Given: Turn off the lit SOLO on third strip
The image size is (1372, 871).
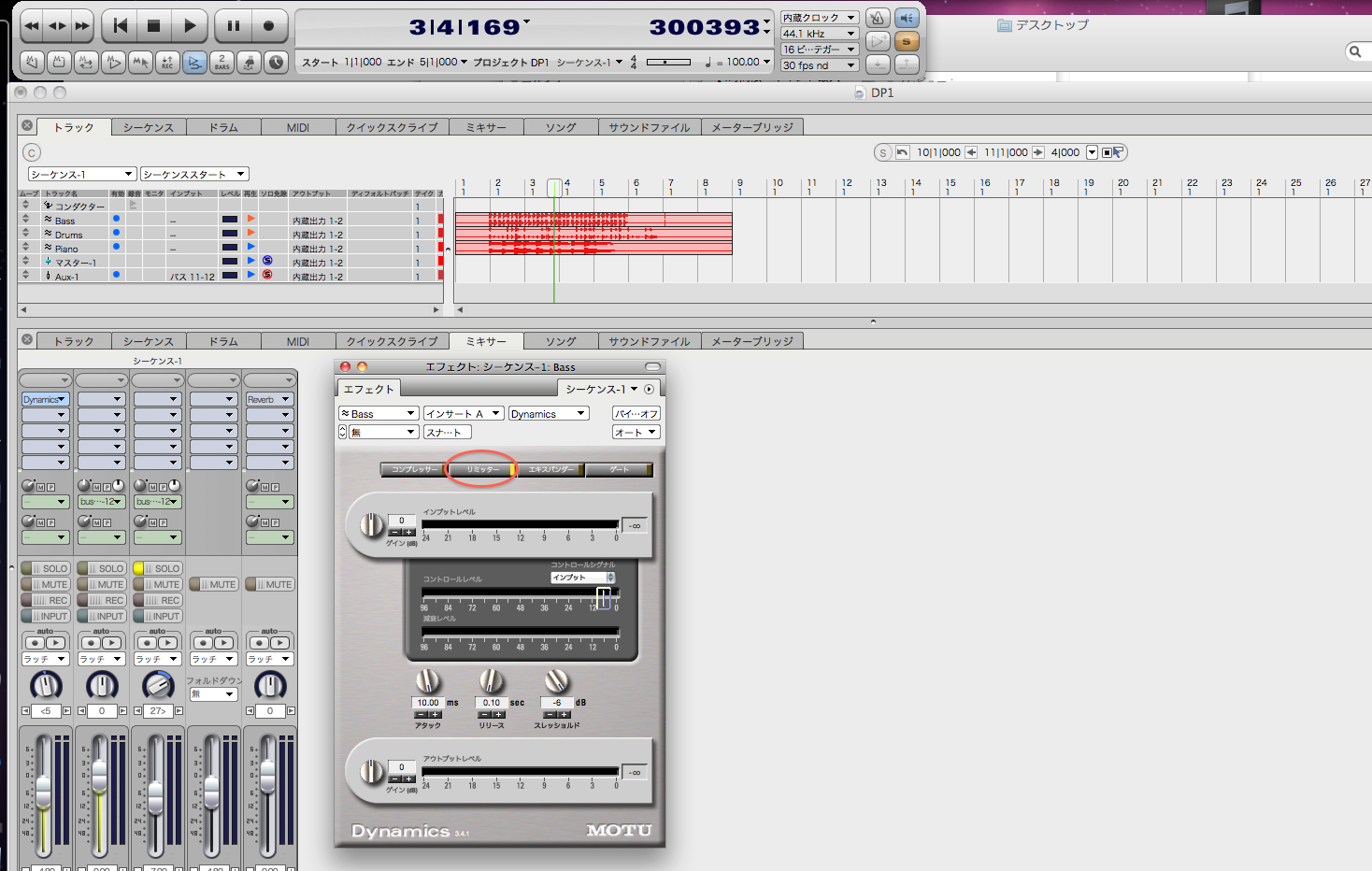Looking at the screenshot, I should click(x=158, y=568).
